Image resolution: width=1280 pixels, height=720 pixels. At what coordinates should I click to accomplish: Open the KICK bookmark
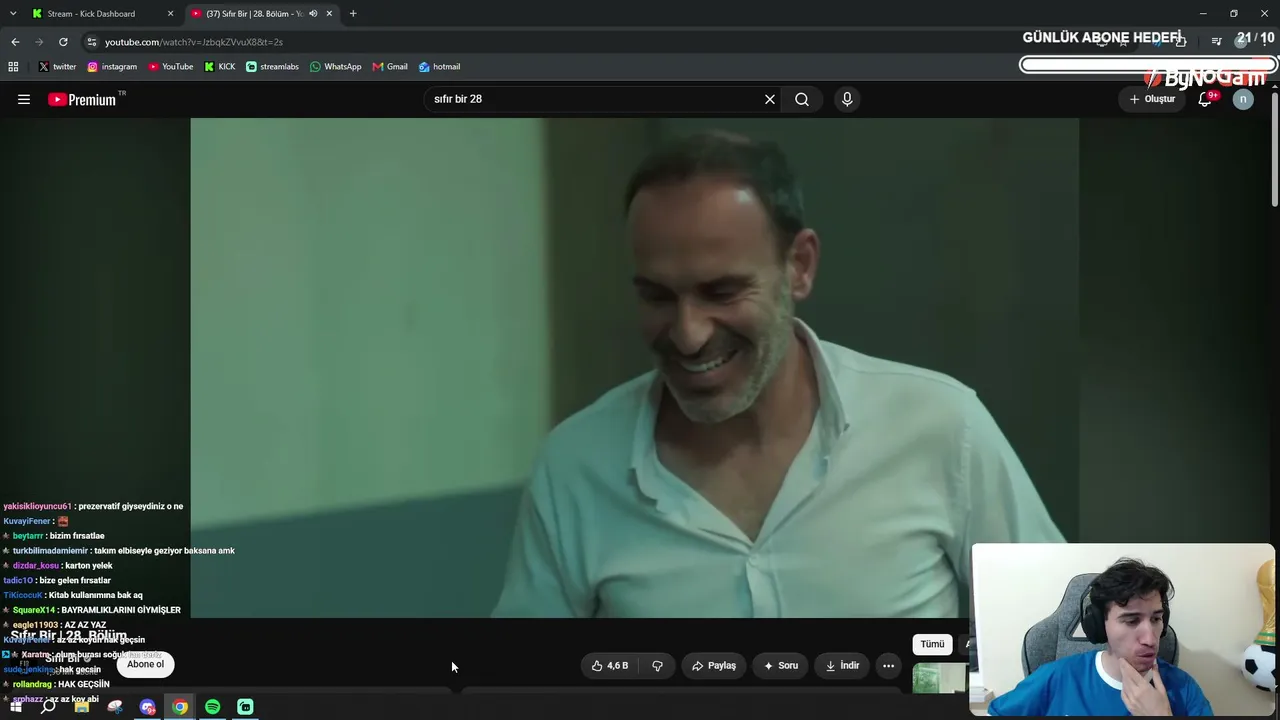(220, 67)
